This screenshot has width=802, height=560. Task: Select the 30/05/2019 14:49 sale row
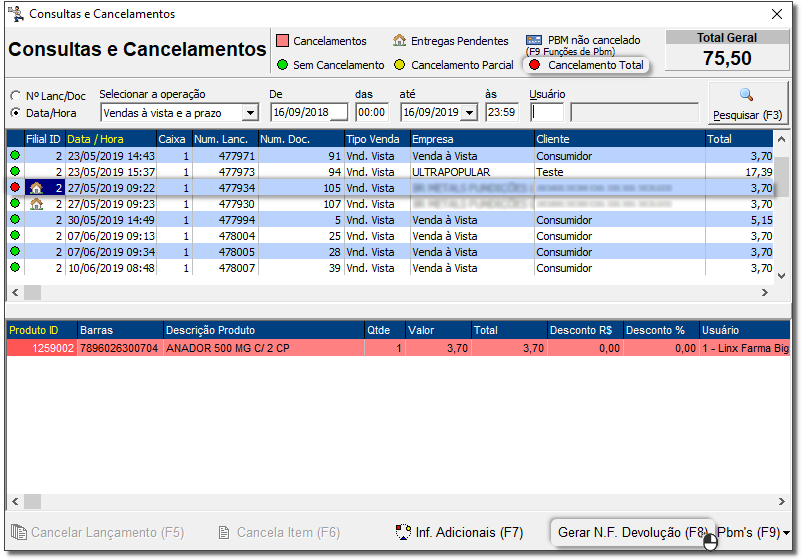coord(390,220)
